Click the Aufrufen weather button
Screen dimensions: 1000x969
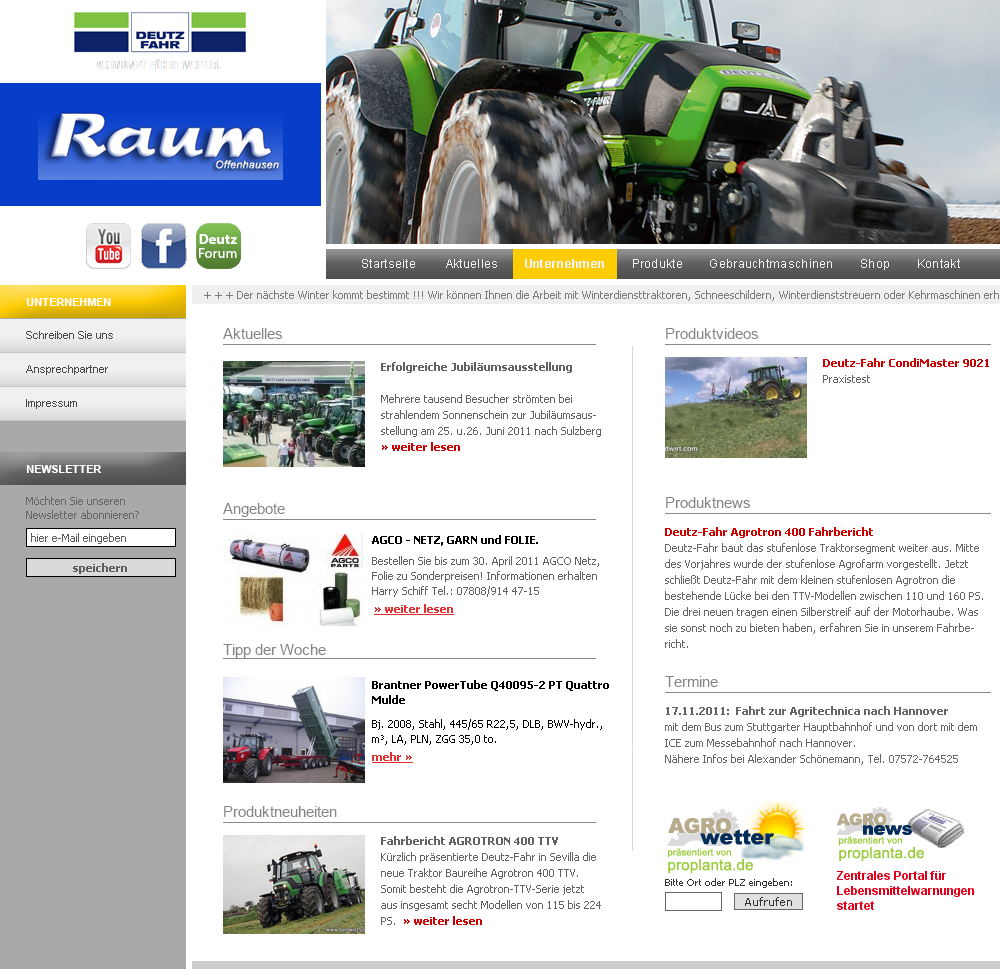[x=768, y=902]
